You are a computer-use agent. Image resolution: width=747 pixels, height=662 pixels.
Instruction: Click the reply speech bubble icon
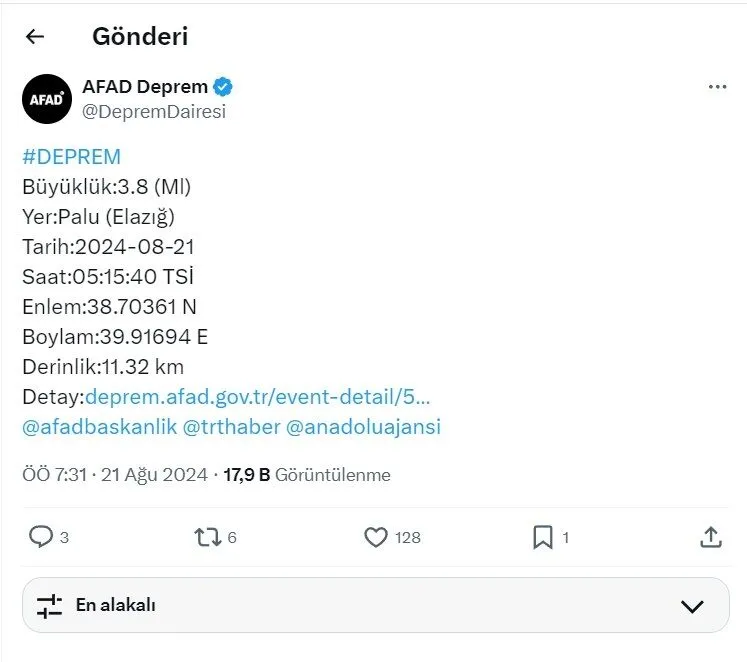click(x=41, y=537)
